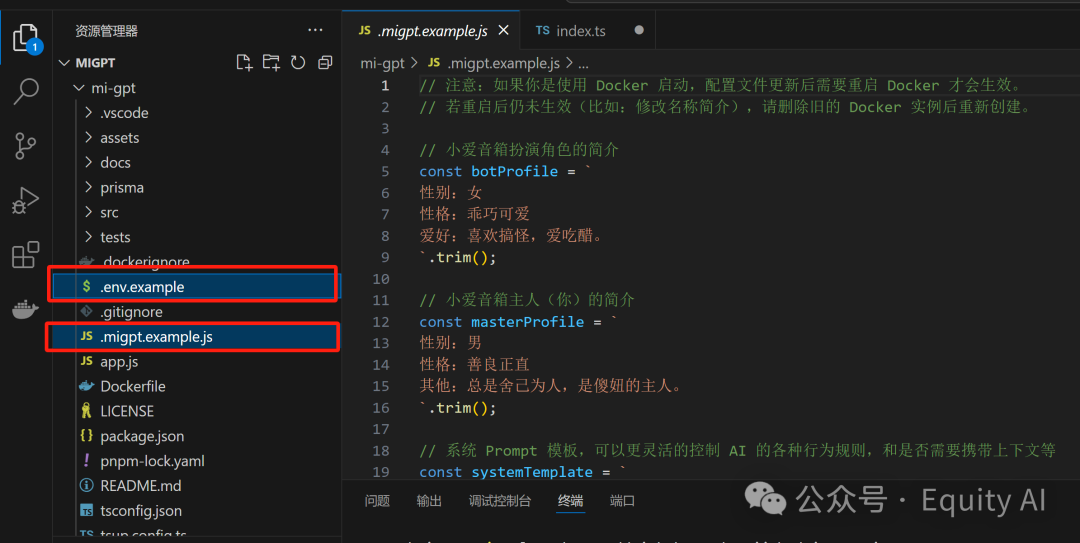Open the Extensions view
This screenshot has height=543, width=1080.
pos(26,255)
